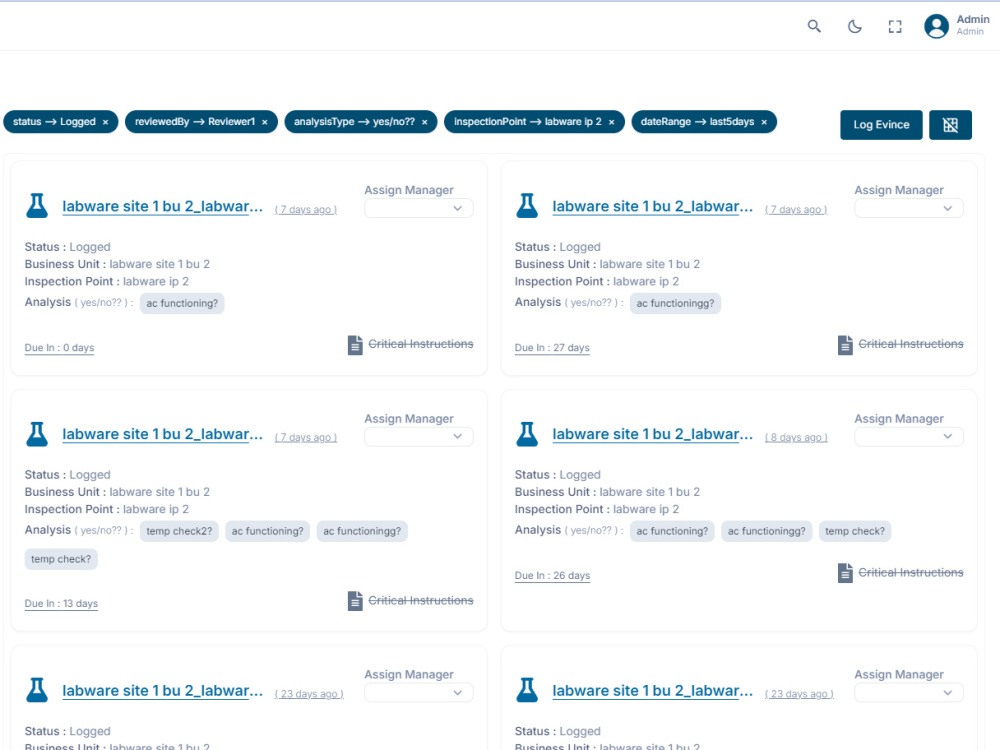Open sample title link on 0 days card
Image resolution: width=1000 pixels, height=750 pixels.
(163, 207)
